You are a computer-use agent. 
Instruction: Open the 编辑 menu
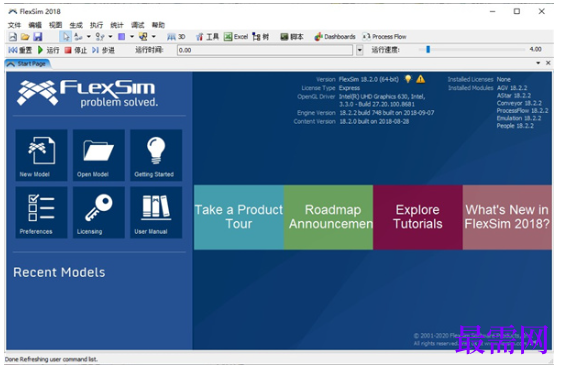point(35,25)
